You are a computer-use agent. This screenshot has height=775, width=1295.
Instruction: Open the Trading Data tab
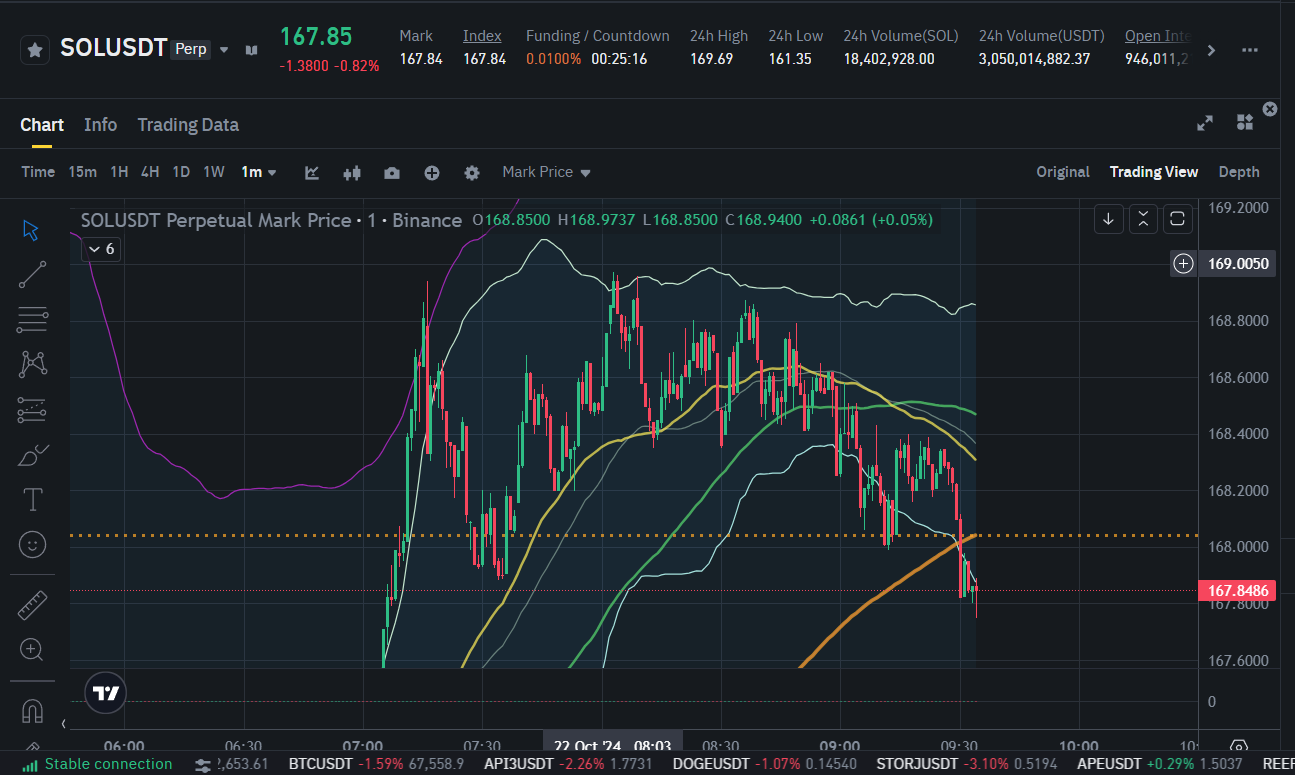click(188, 125)
